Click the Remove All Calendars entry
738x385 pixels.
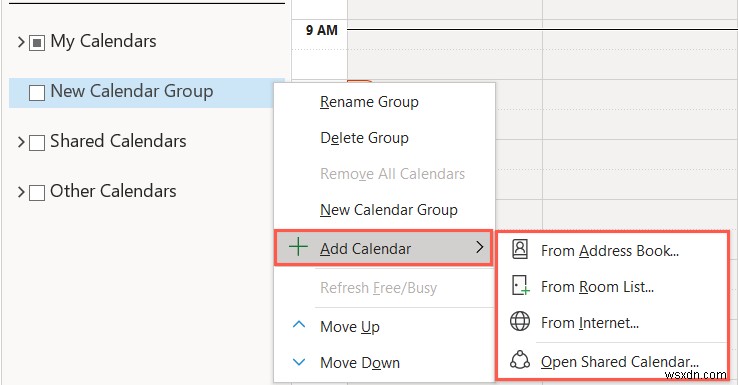click(x=384, y=174)
